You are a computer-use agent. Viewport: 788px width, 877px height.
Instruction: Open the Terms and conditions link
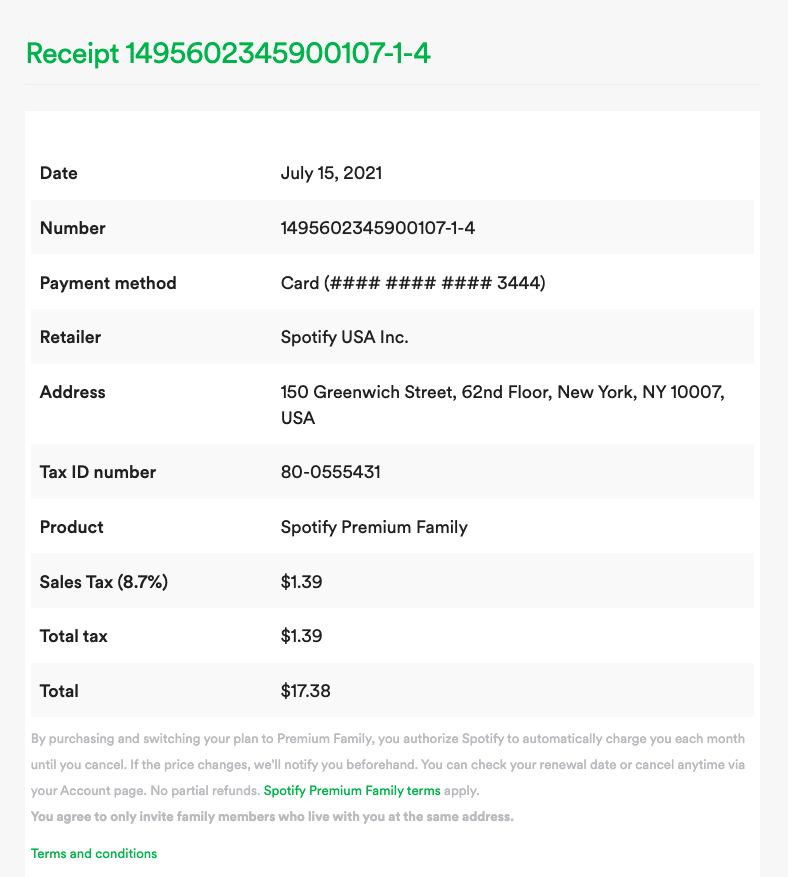[94, 853]
